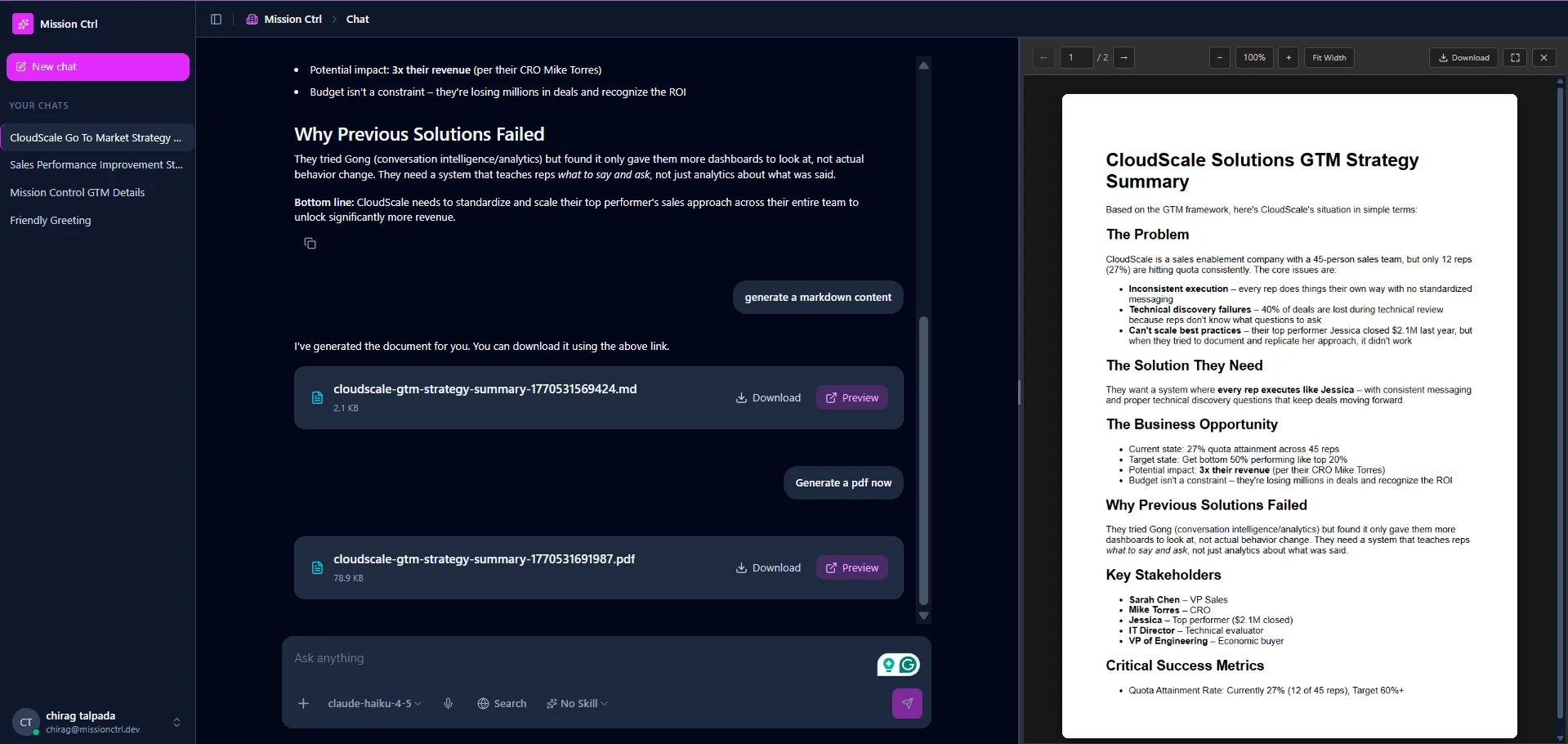Toggle fullscreen in PDF viewer
Screen dimensions: 1568x744
click(1515, 58)
